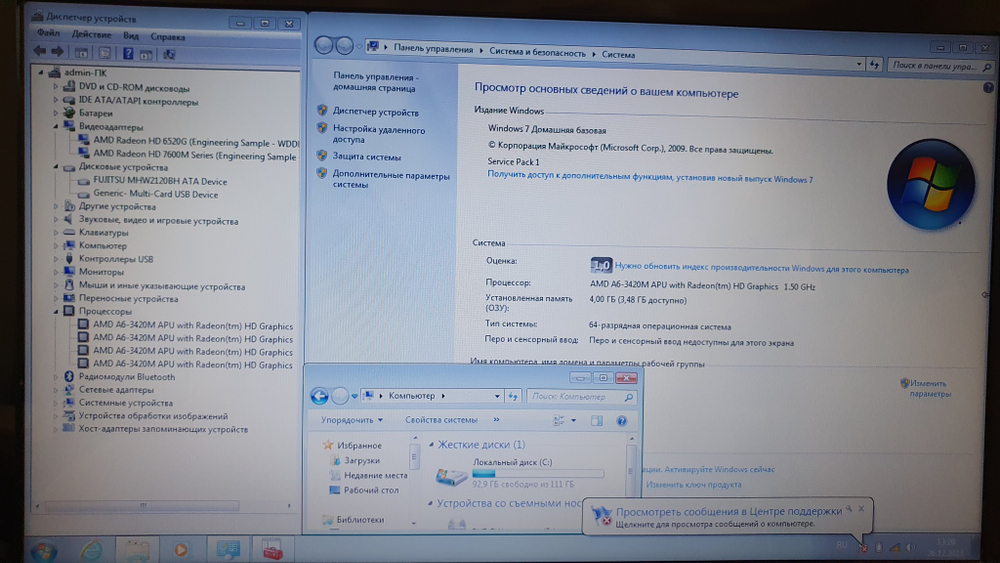The image size is (1000, 563).
Task: Select FUJITSU MHW2120BH ATA Device
Action: [x=160, y=182]
